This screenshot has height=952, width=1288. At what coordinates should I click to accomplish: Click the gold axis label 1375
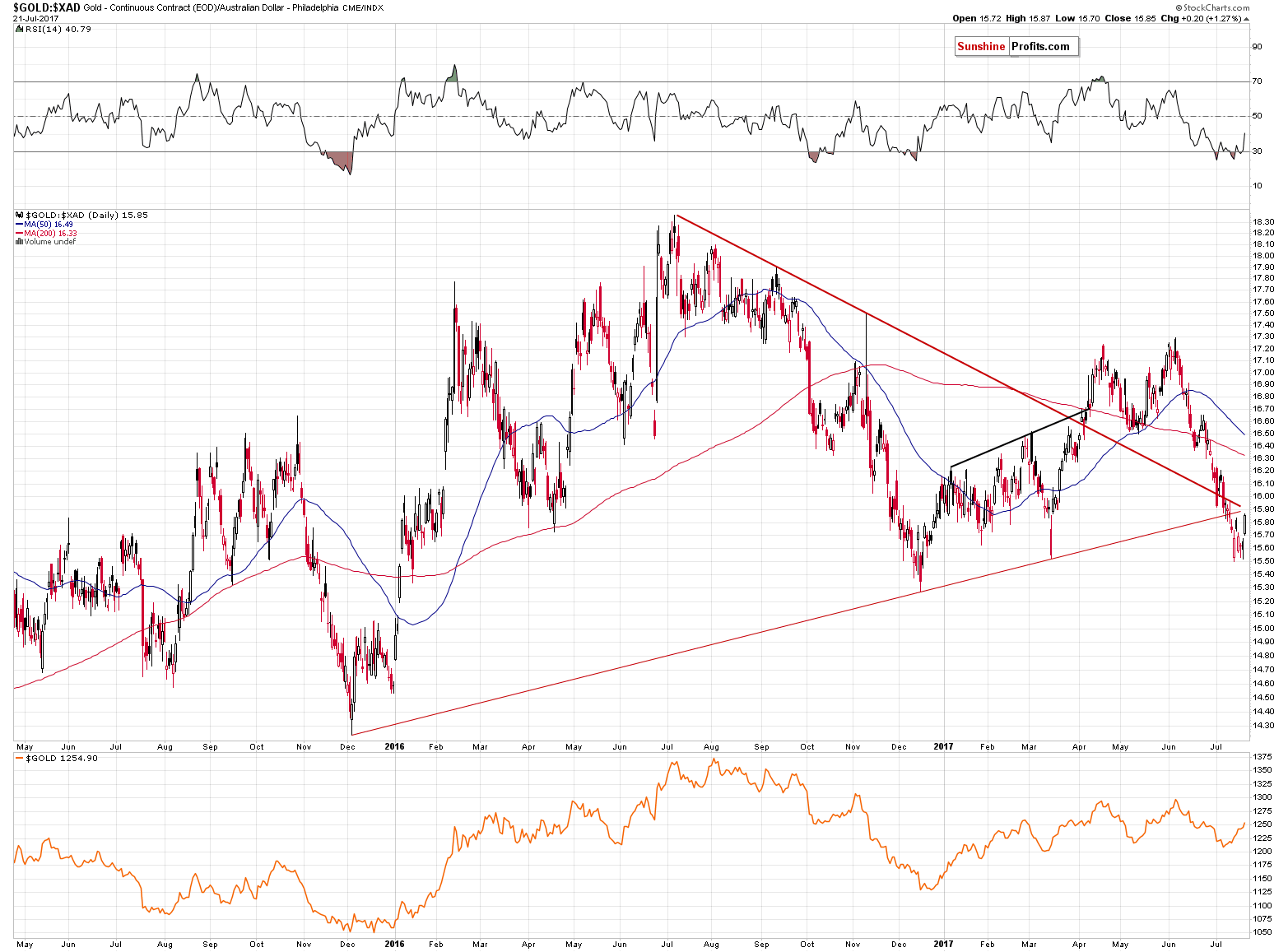pos(1262,756)
